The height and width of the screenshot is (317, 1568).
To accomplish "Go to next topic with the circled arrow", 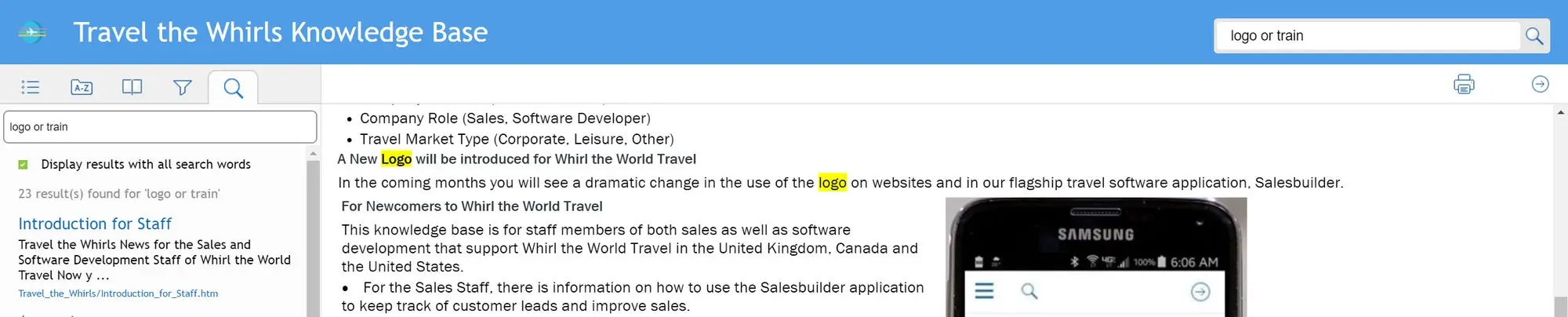I will (1540, 84).
